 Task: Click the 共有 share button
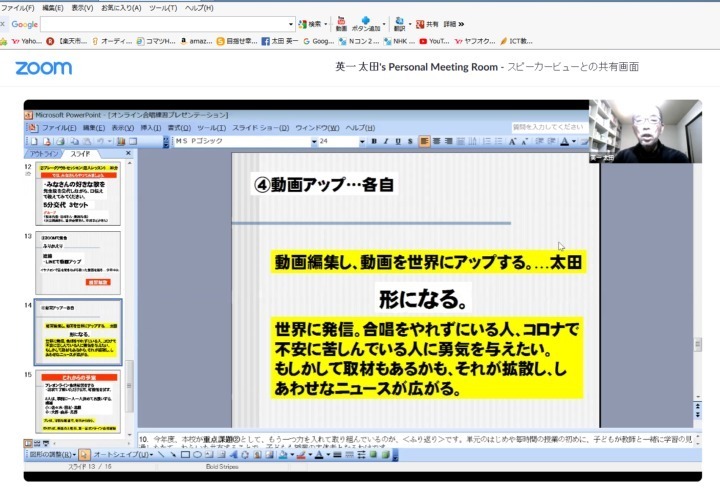(427, 24)
